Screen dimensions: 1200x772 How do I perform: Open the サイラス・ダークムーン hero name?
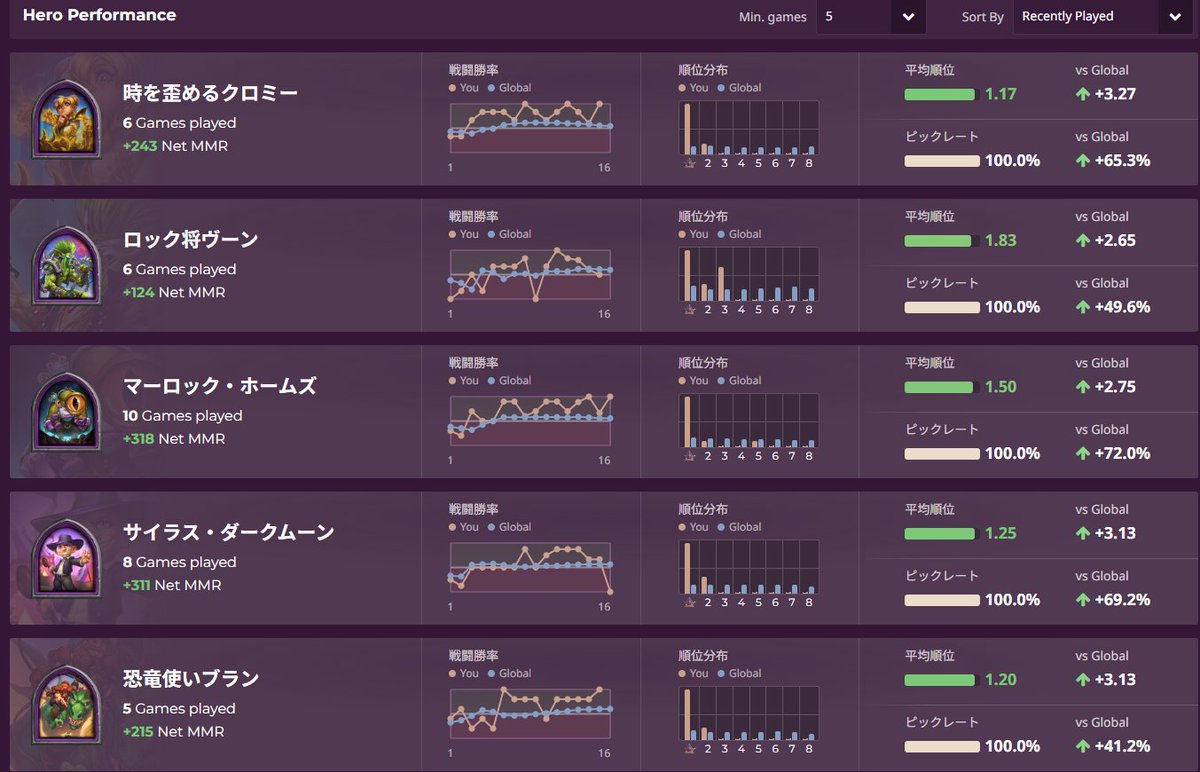click(x=228, y=532)
